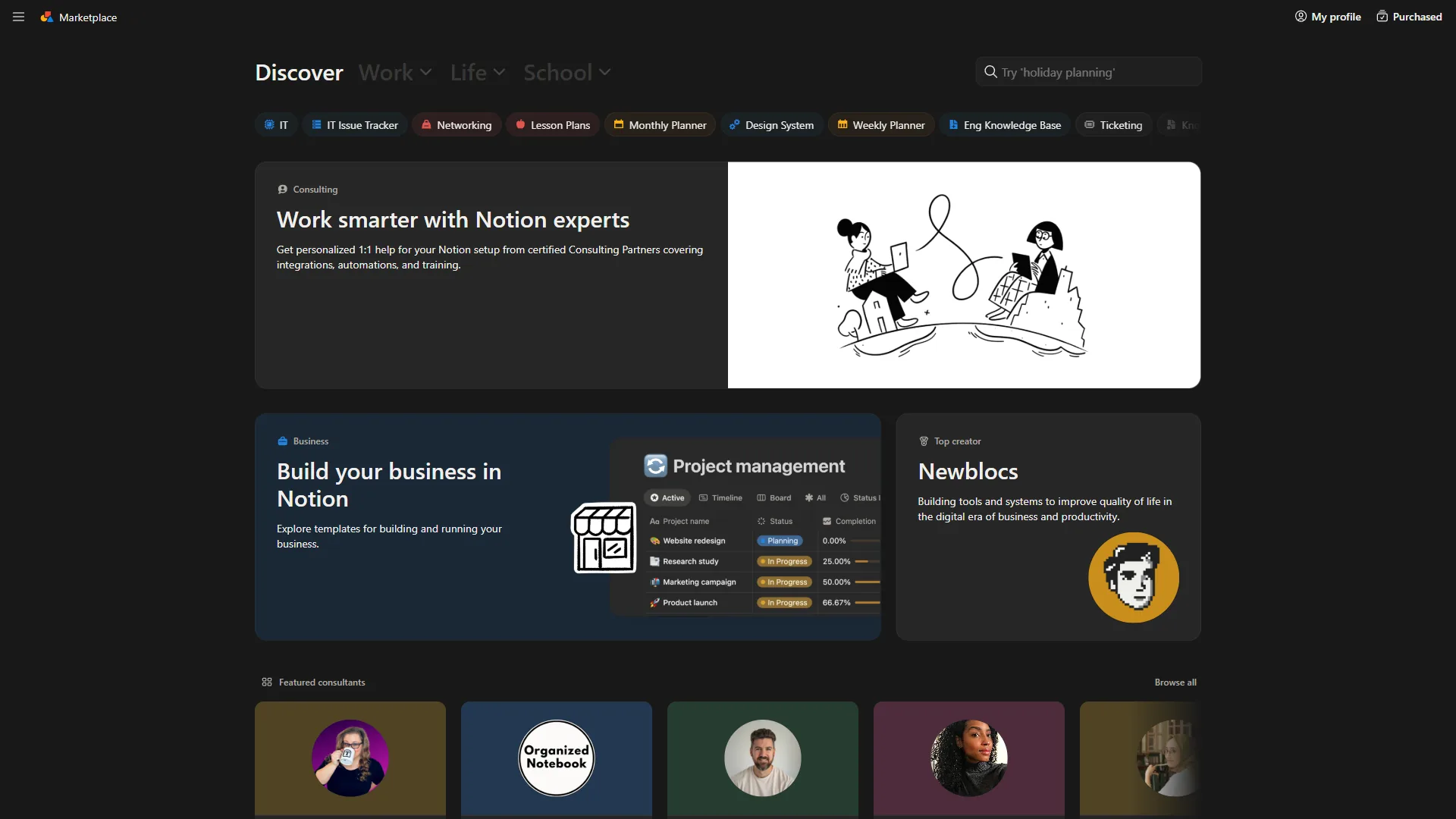Open Build your business in Notion heading
The height and width of the screenshot is (819, 1456).
click(389, 485)
